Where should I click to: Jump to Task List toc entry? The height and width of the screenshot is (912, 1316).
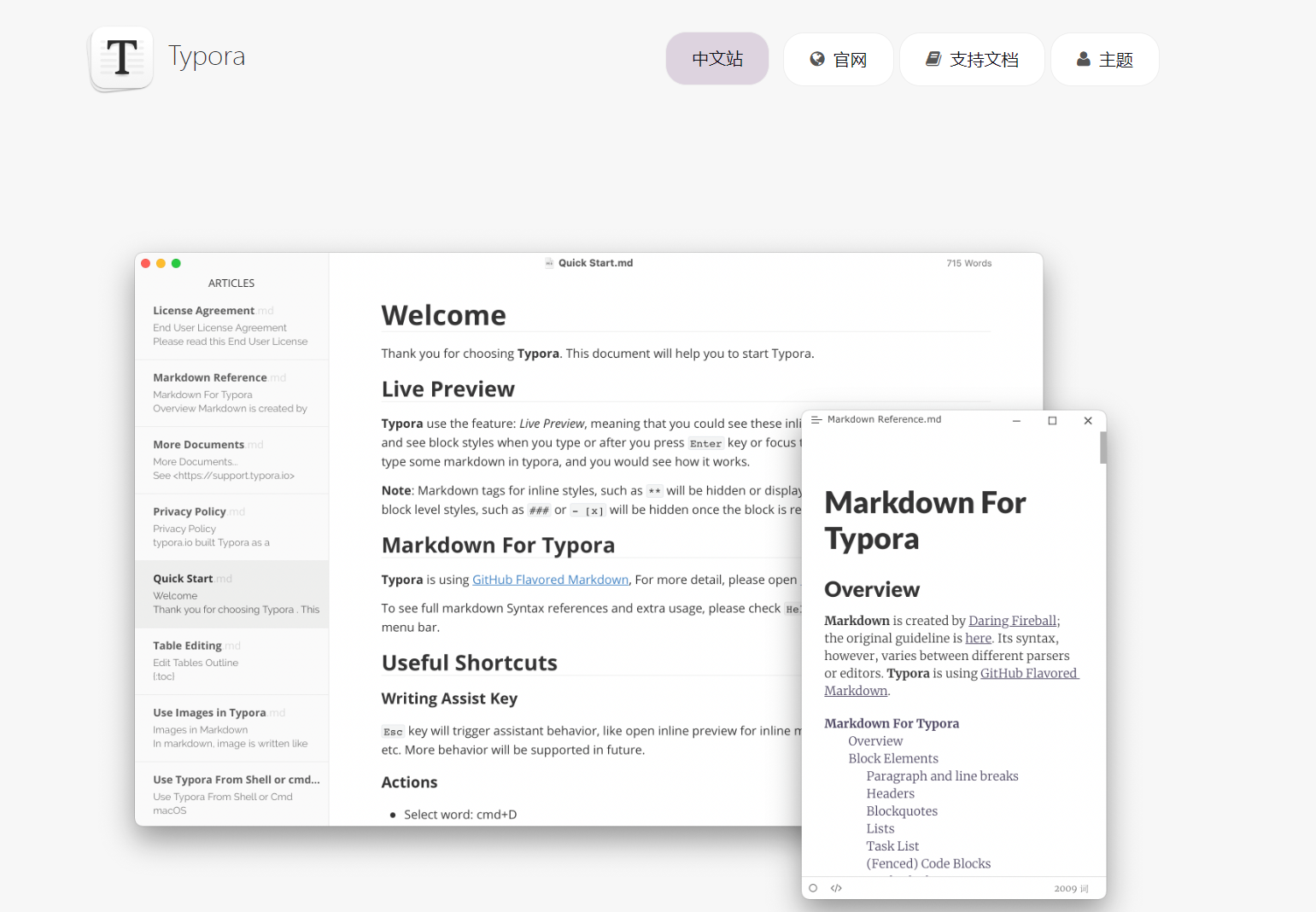tap(892, 846)
